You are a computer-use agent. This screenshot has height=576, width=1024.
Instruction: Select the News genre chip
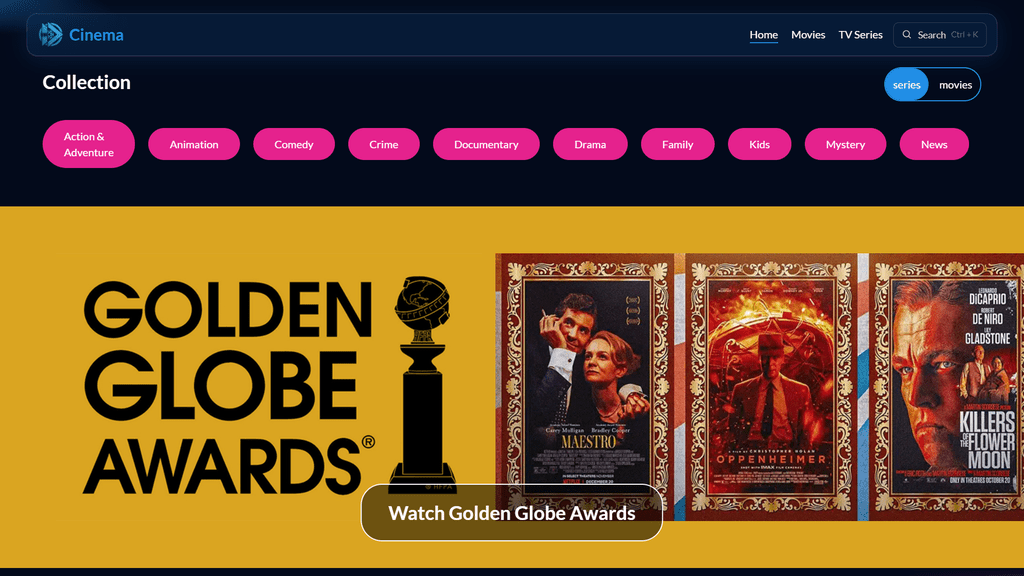tap(934, 144)
